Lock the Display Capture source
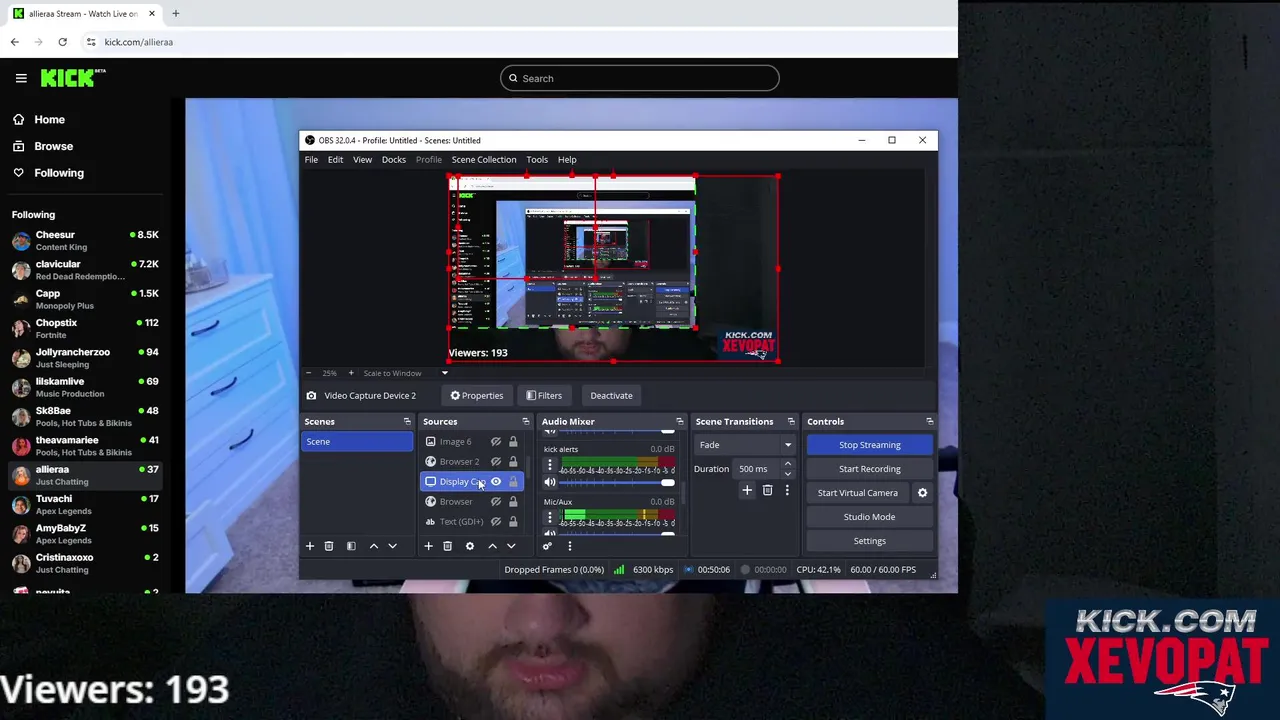This screenshot has height=720, width=1280. 513,481
